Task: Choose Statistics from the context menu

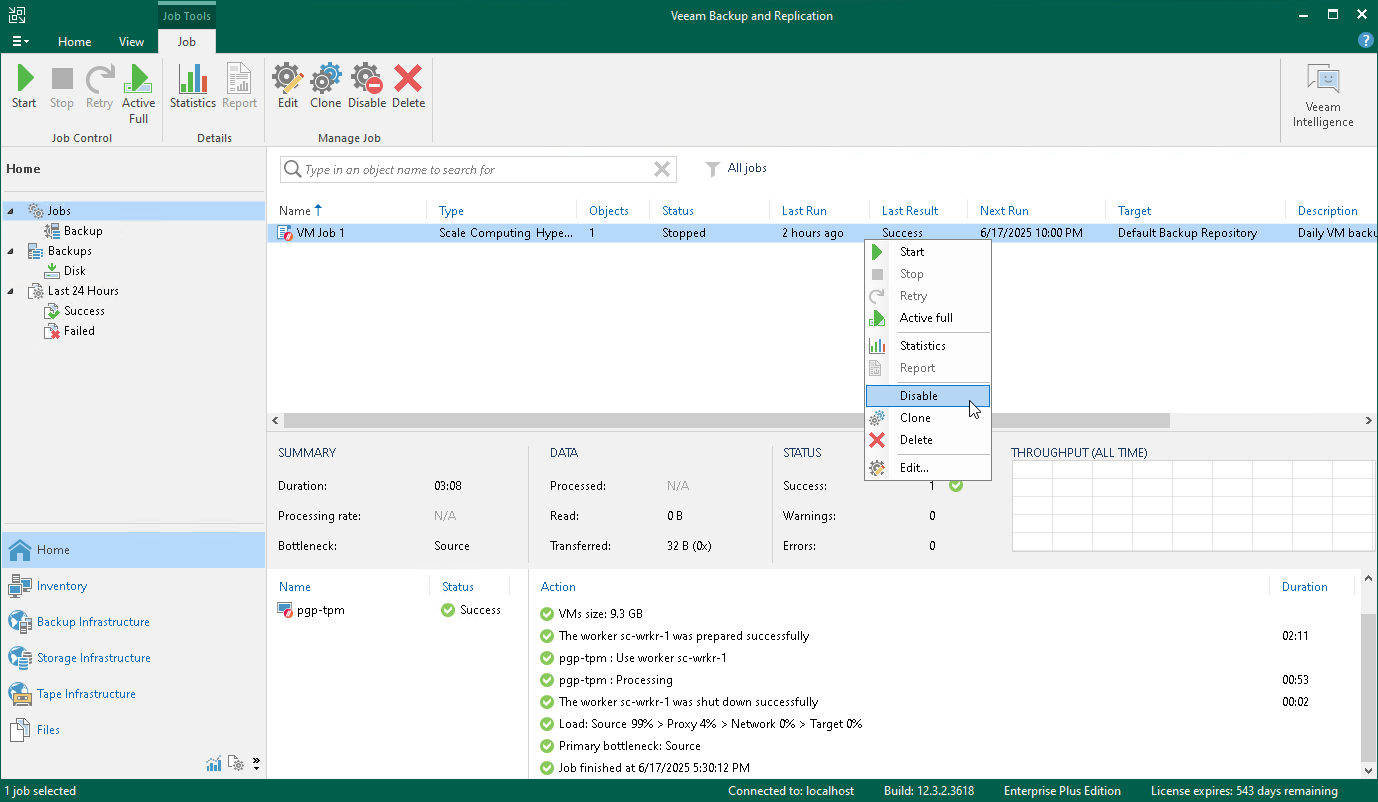Action: click(928, 346)
